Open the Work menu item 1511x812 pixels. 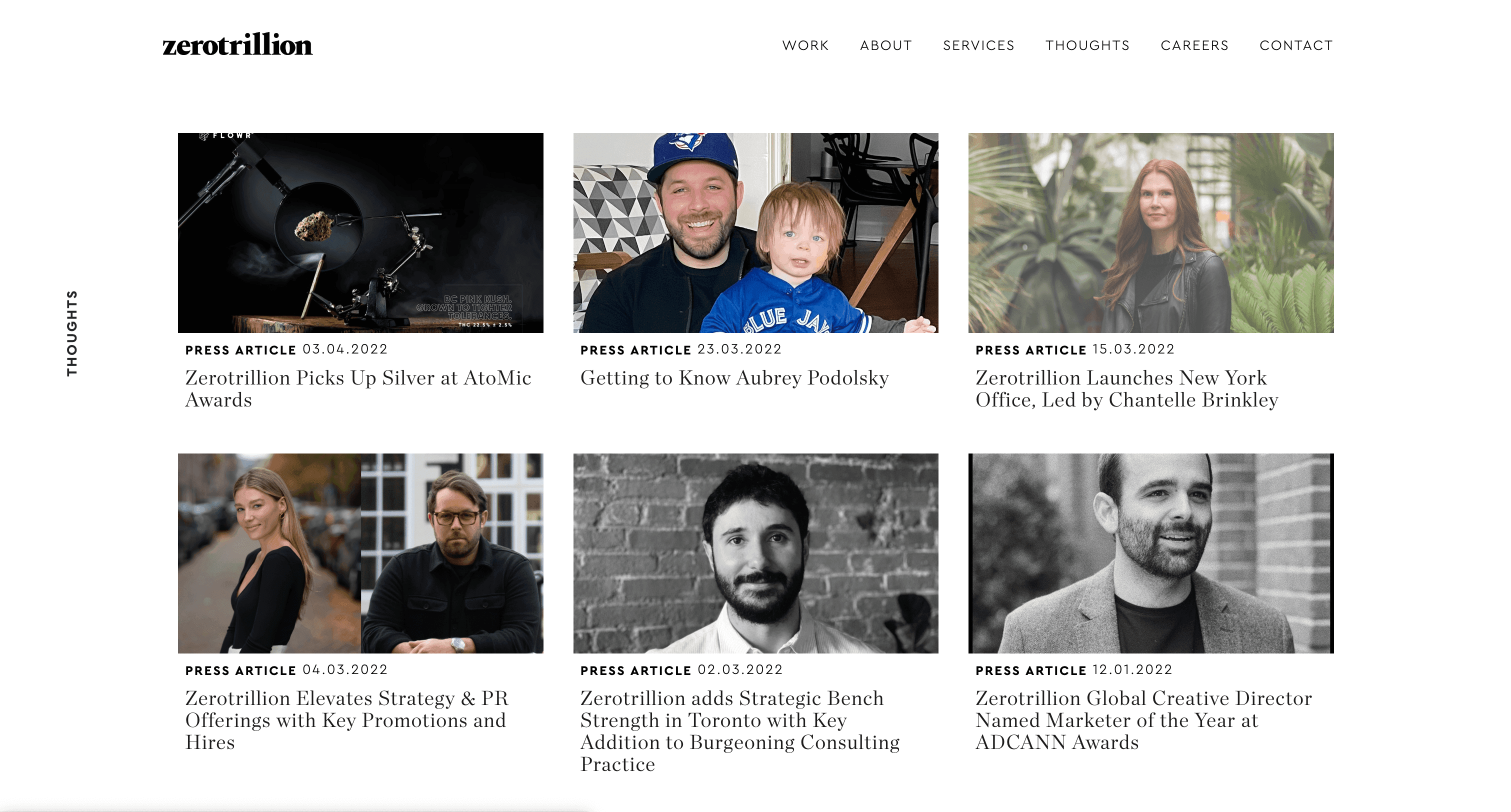805,46
